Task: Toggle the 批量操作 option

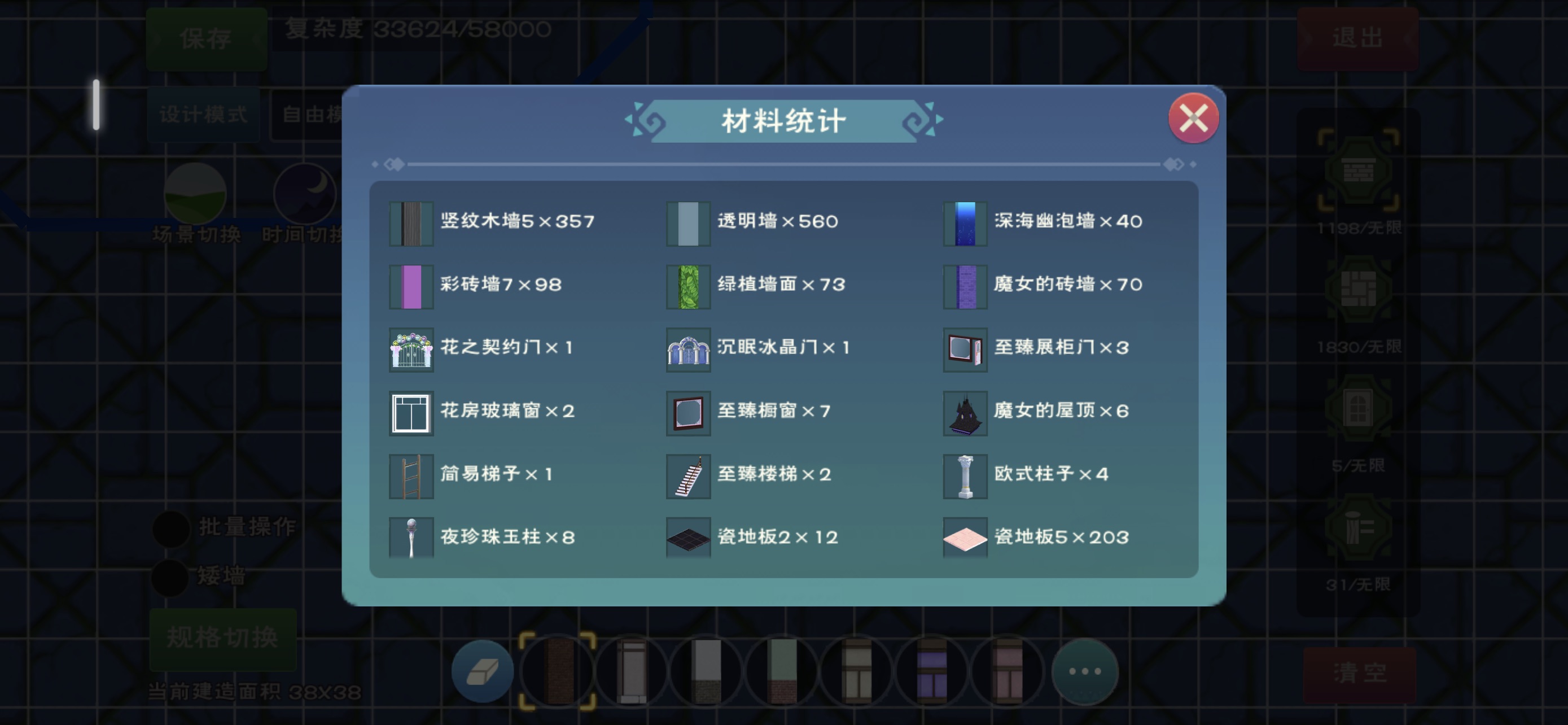Action: tap(171, 529)
